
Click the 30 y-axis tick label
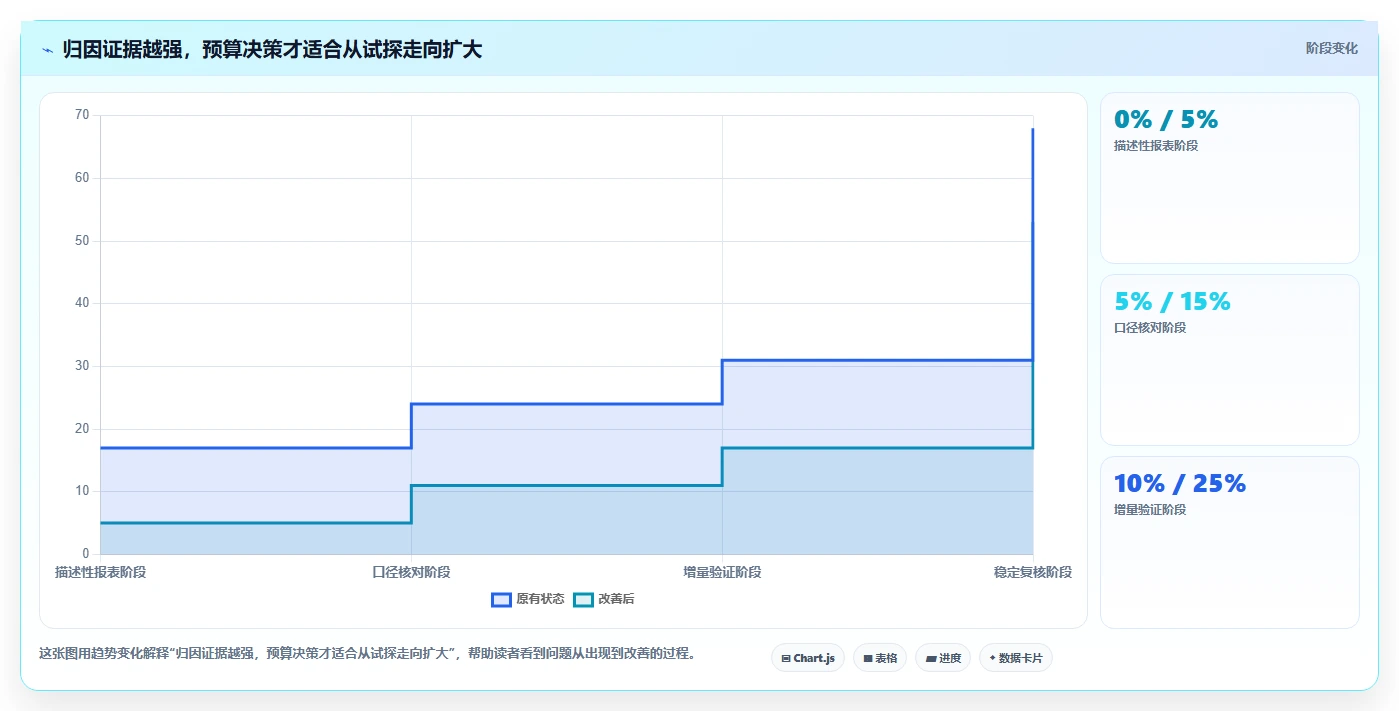point(82,366)
